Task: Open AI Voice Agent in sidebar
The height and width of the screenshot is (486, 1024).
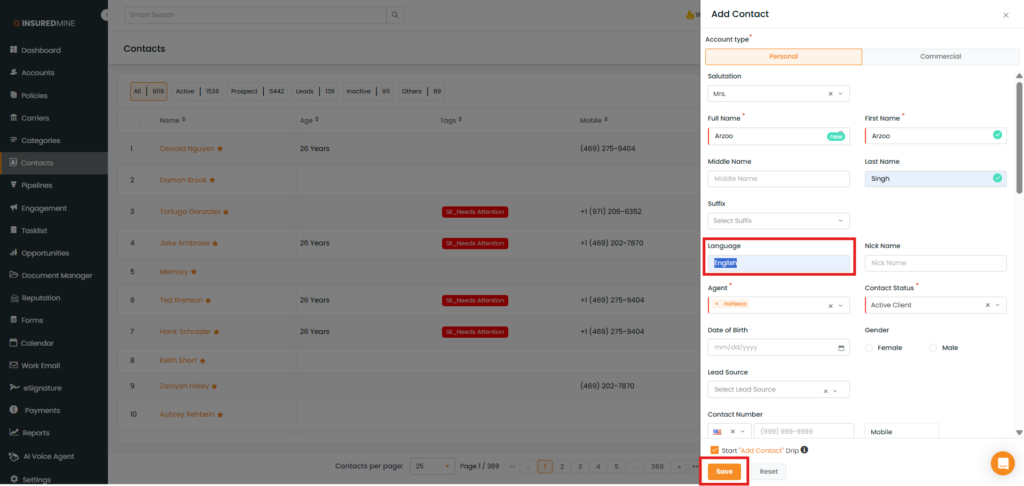Action: tap(47, 456)
